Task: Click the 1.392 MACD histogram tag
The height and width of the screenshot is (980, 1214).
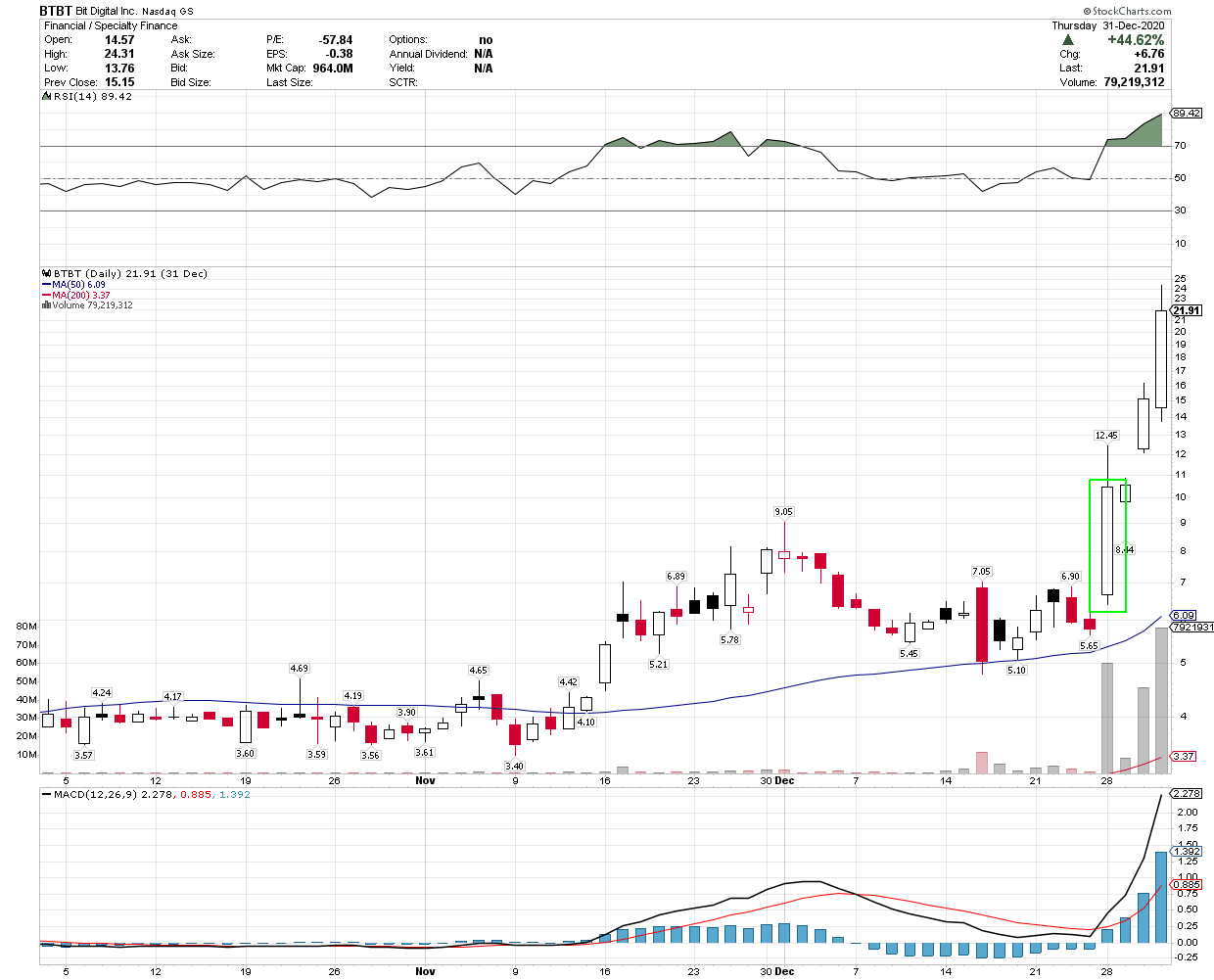Action: coord(1187,852)
